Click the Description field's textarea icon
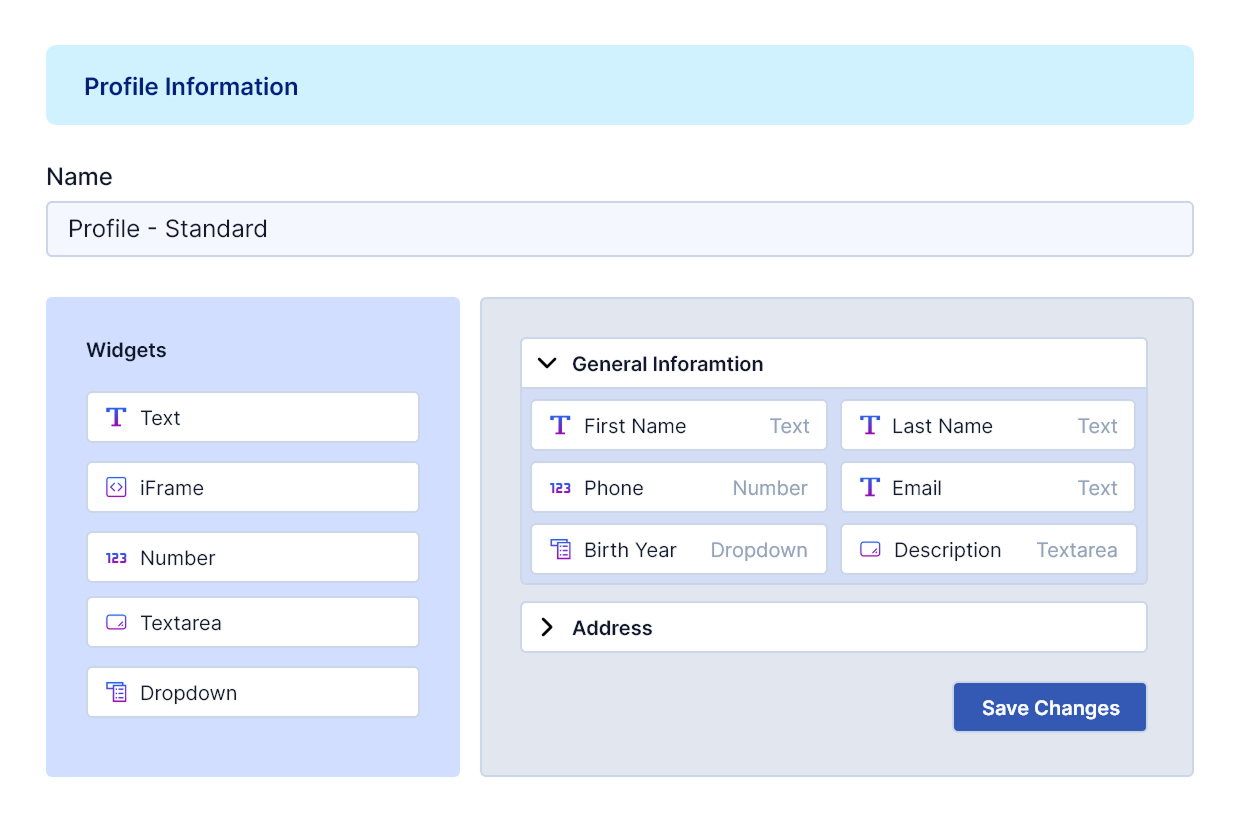 (x=870, y=550)
